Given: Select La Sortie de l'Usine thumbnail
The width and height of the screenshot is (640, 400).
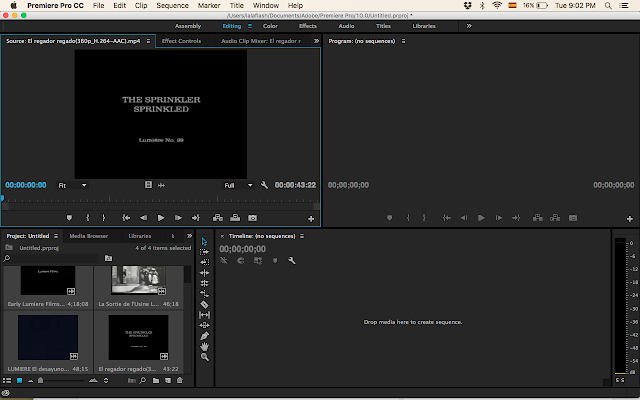Looking at the screenshot, I should click(138, 280).
